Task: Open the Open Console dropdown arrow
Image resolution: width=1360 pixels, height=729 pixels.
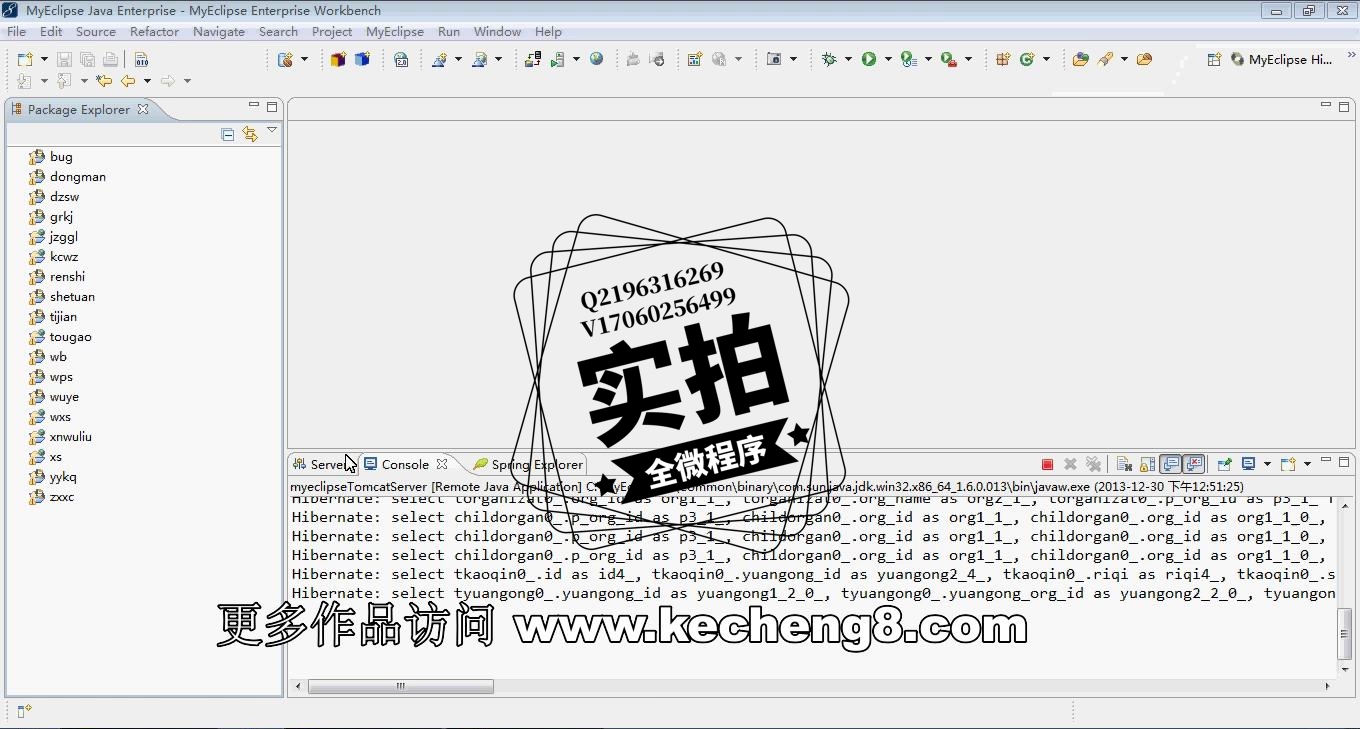Action: [1306, 464]
